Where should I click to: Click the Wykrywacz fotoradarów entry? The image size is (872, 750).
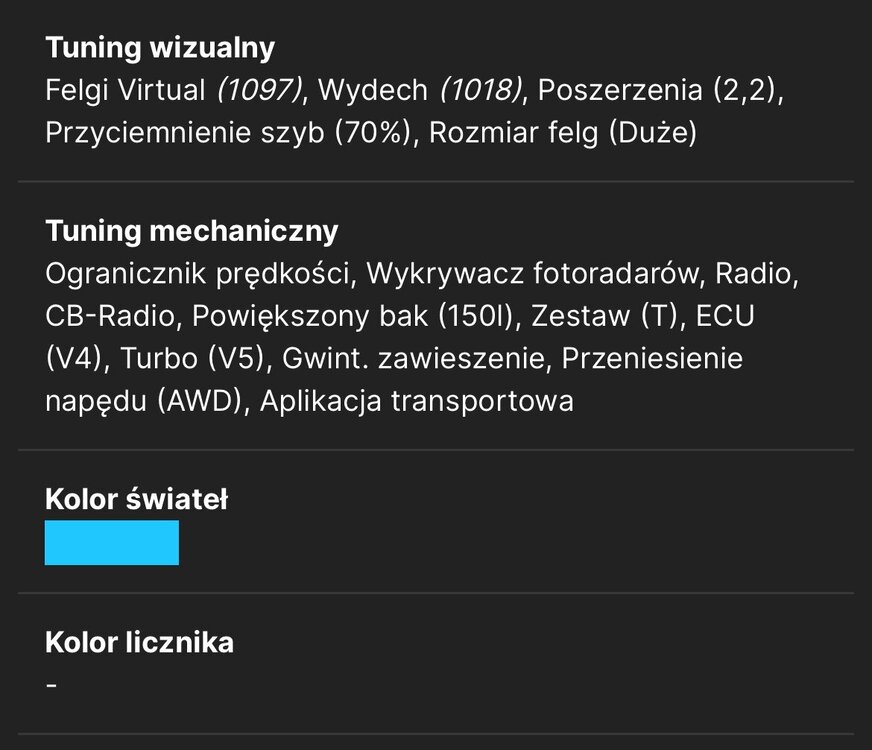[533, 274]
